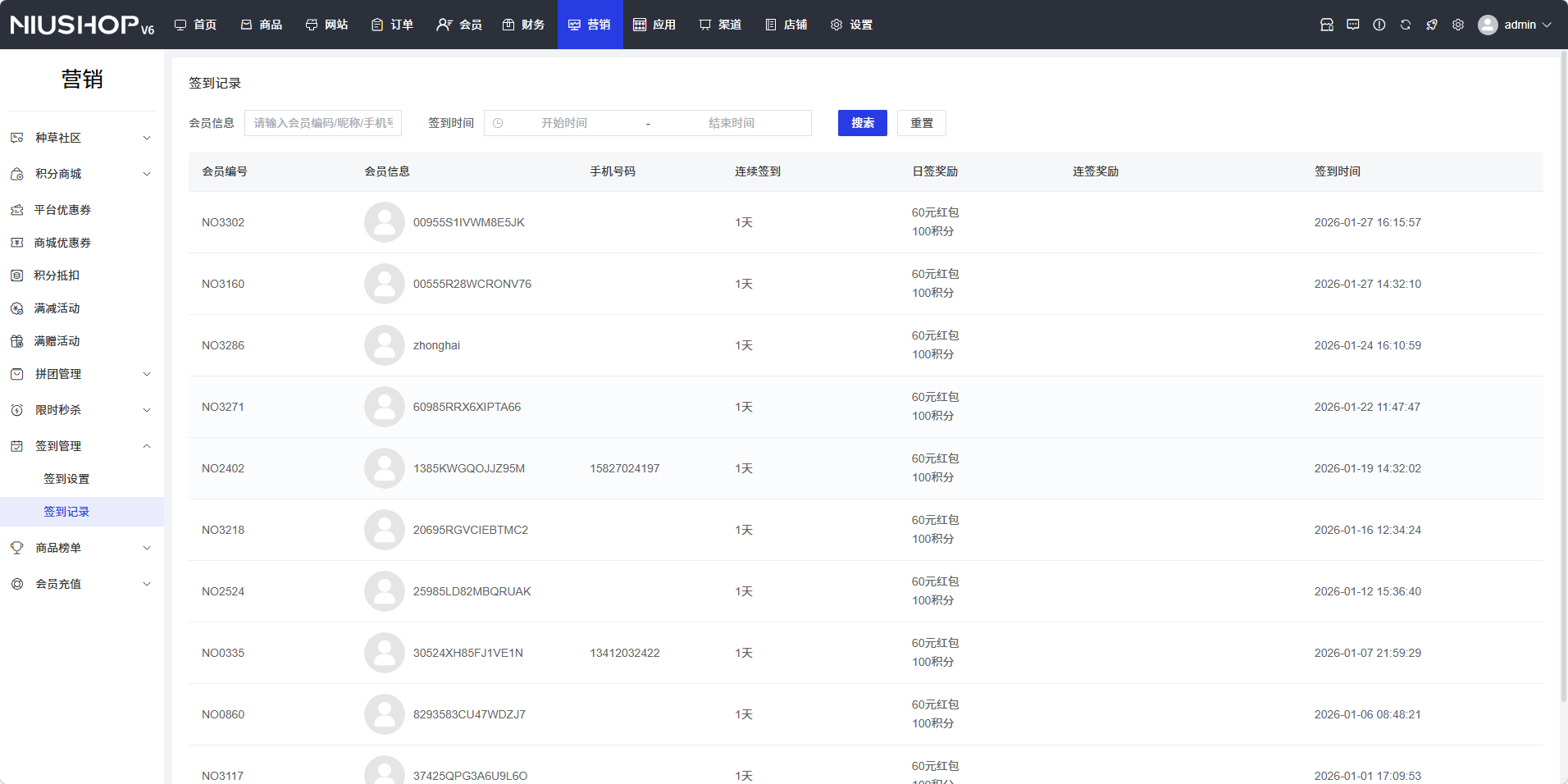1568x784 pixels.
Task: Click the 开始时间 date picker field
Action: click(564, 123)
